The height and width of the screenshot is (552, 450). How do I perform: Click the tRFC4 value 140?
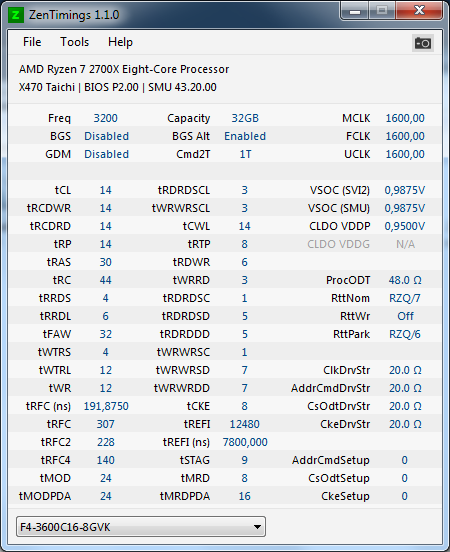point(106,460)
